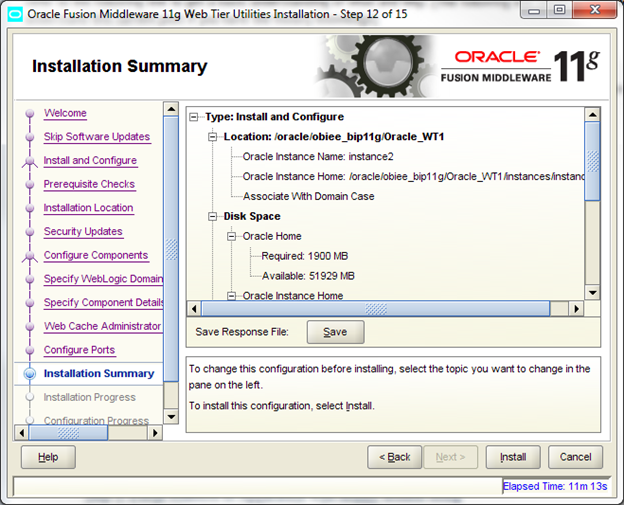The width and height of the screenshot is (624, 505).
Task: Collapse the Disk Space node
Action: (214, 216)
